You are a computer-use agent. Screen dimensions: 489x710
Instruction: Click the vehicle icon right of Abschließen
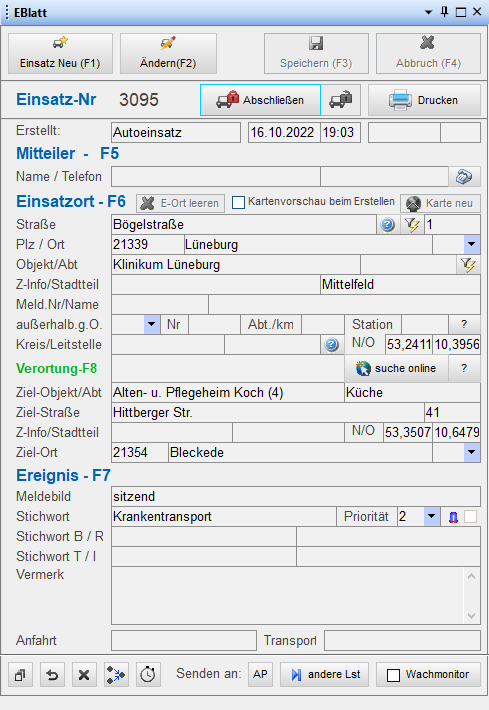[341, 100]
